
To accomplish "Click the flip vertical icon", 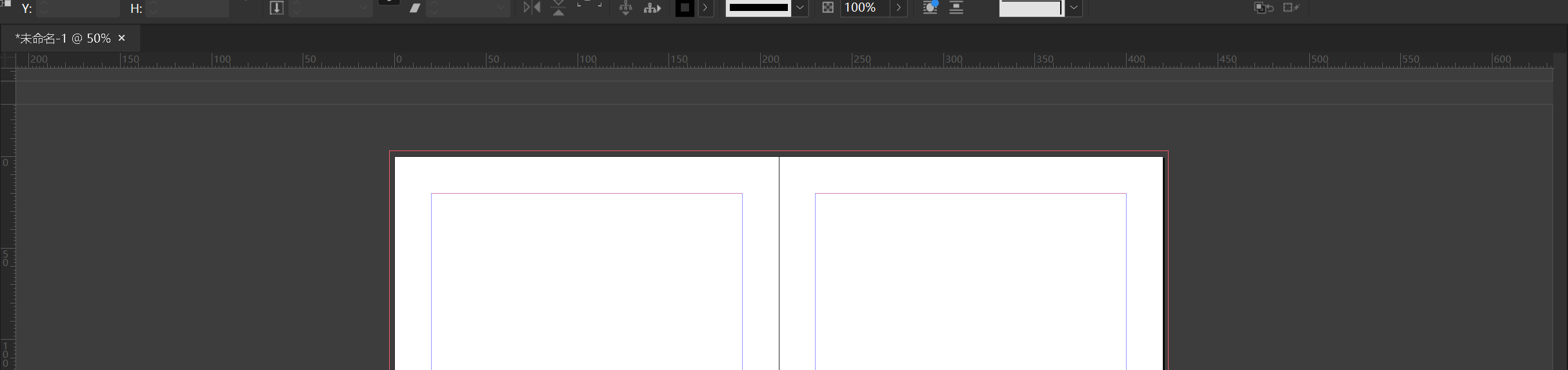I will click(x=558, y=8).
